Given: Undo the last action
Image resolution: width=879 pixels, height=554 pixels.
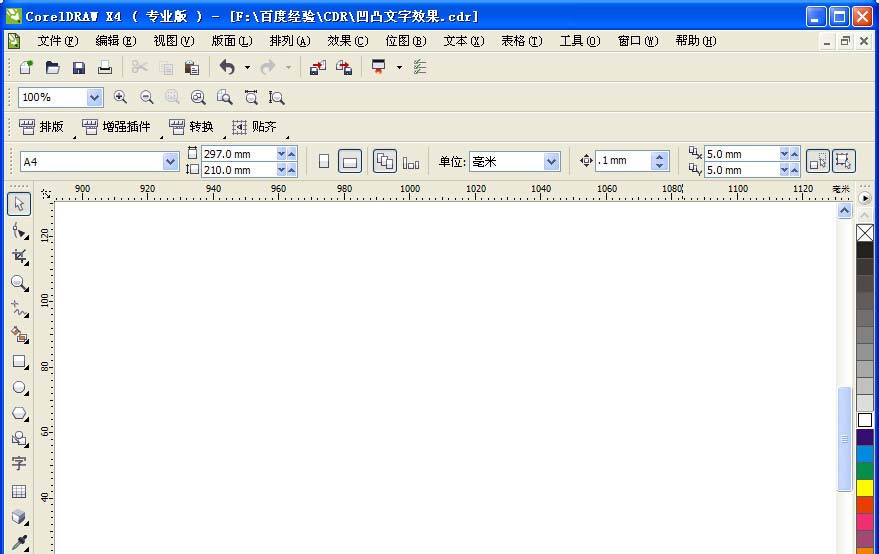Looking at the screenshot, I should [x=226, y=68].
